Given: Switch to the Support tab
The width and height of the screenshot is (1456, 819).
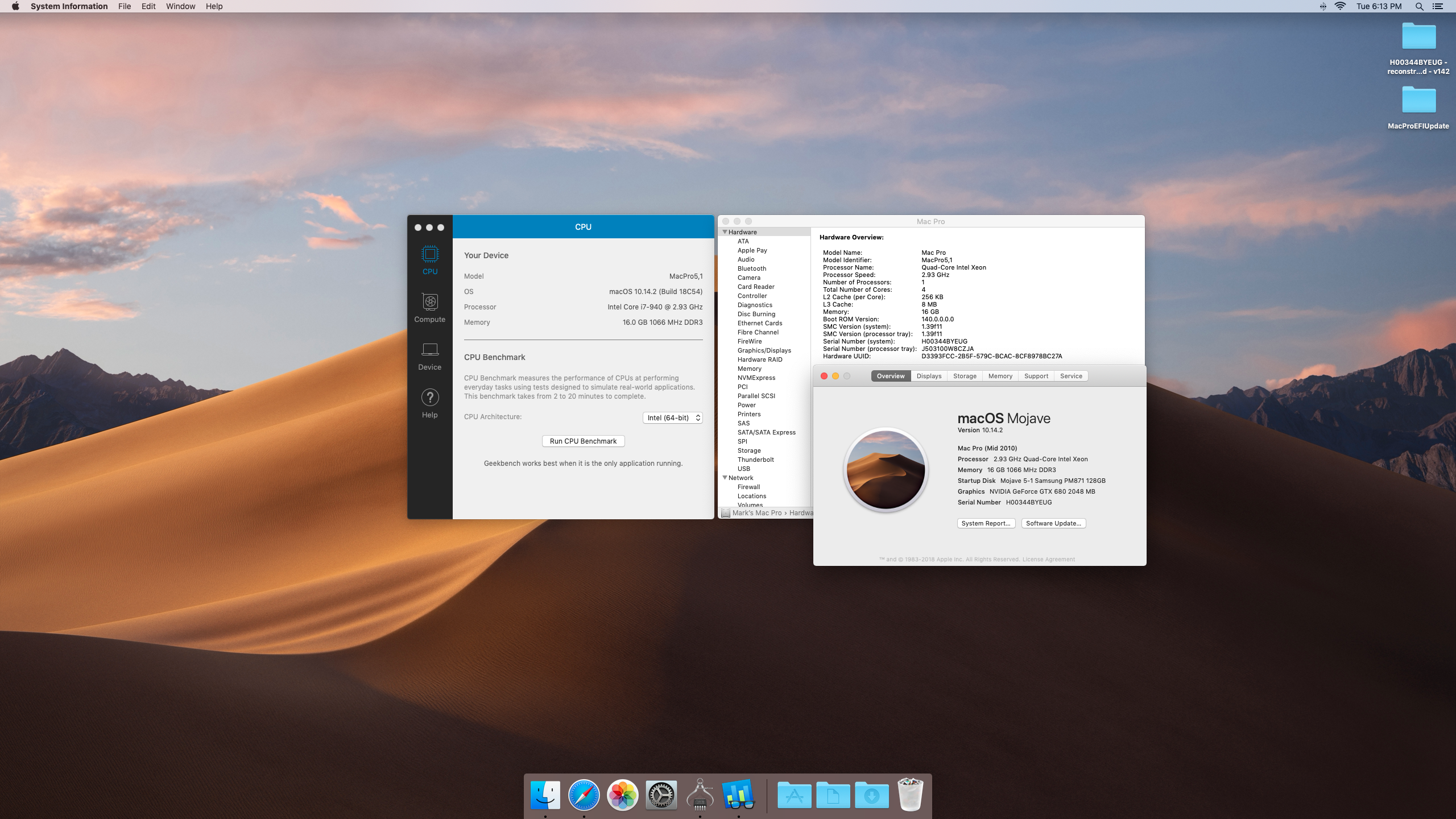Looking at the screenshot, I should pos(1036,376).
